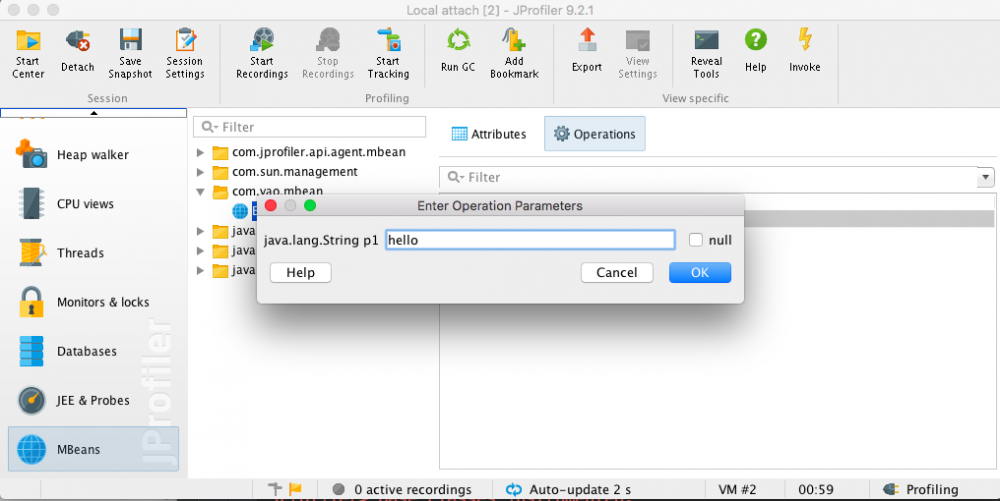Select the MBean globe node under com.yao.mbean

click(240, 210)
